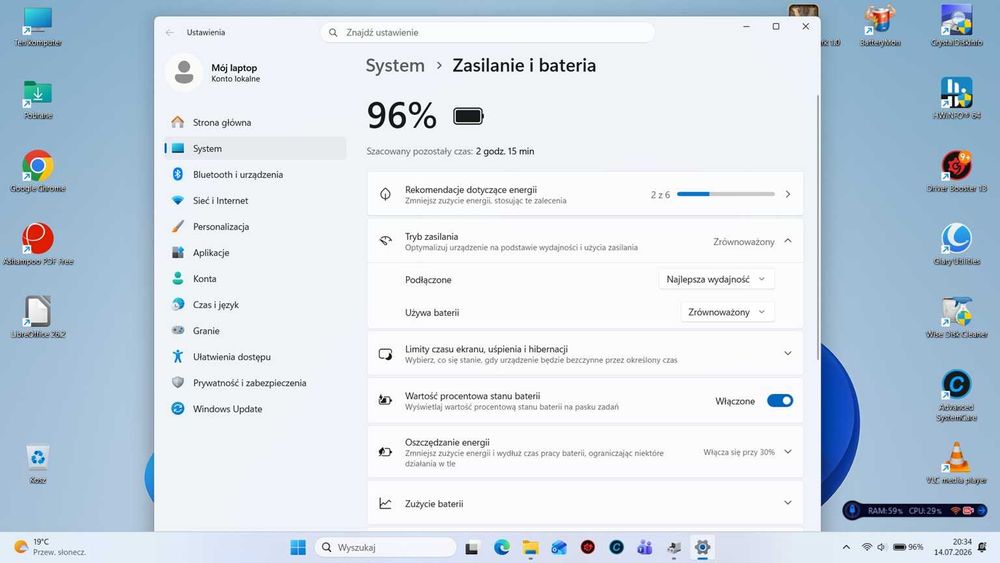The height and width of the screenshot is (563, 1000).
Task: Launch Advanced SystemCare shortcut
Action: tap(956, 396)
